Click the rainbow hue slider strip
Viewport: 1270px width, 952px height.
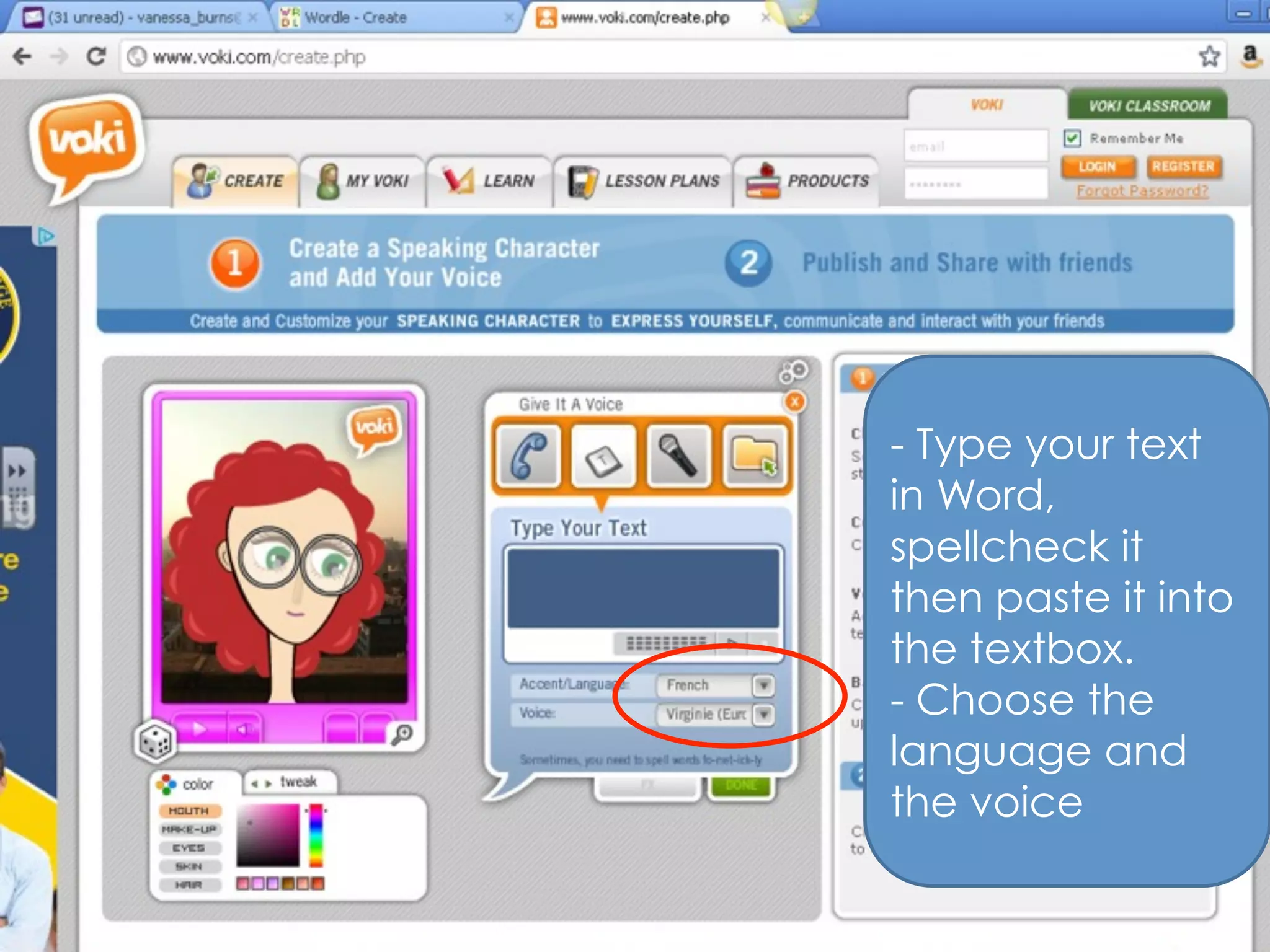click(x=316, y=835)
